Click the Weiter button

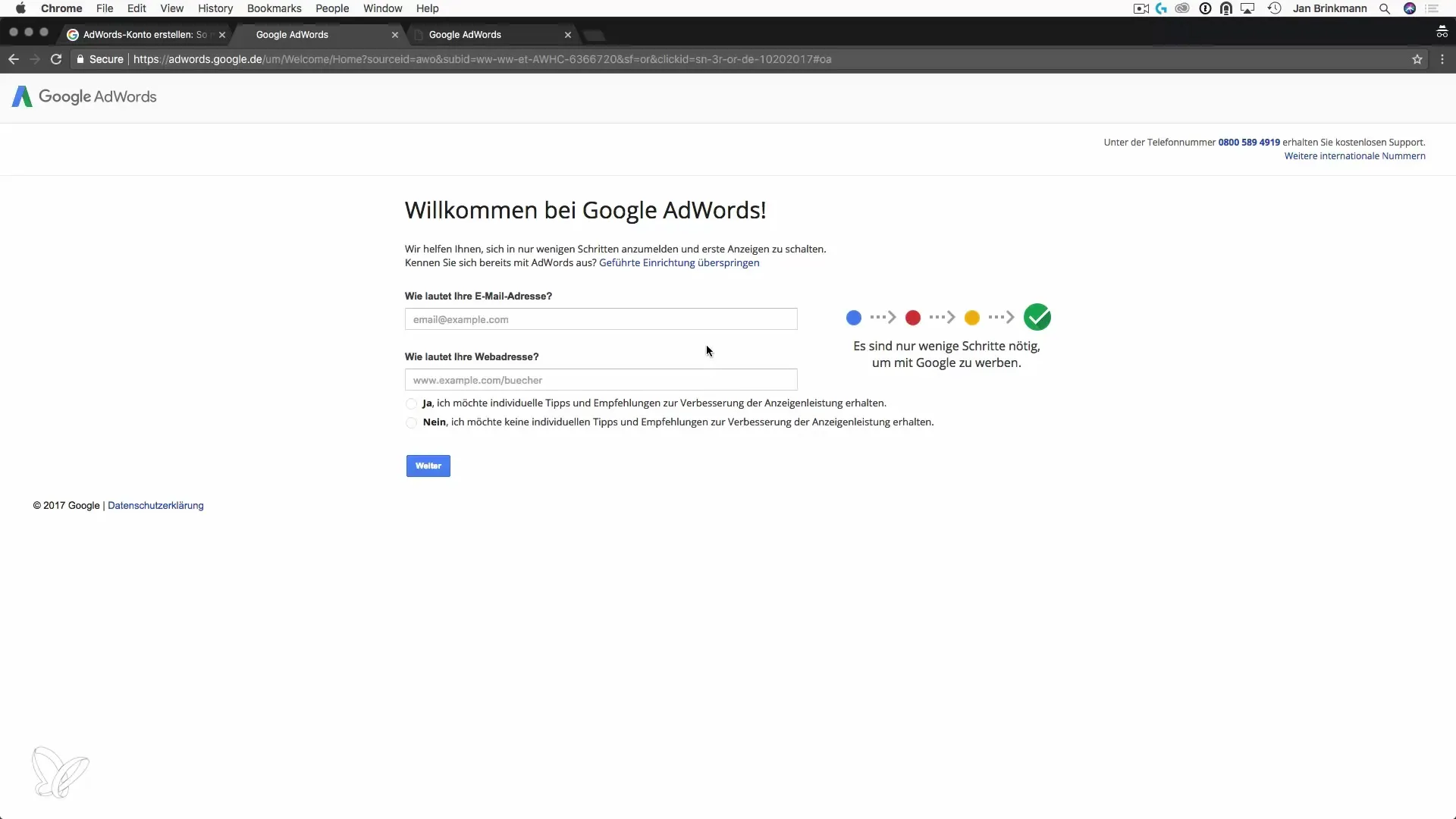tap(428, 466)
